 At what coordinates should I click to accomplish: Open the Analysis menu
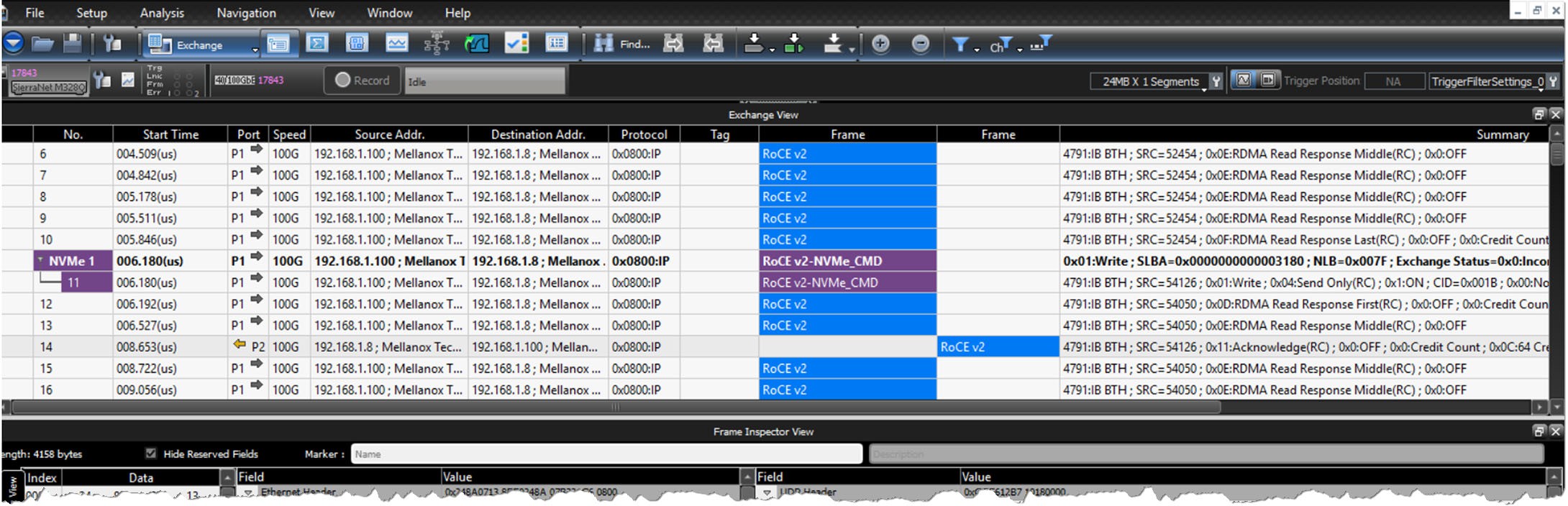coord(162,13)
